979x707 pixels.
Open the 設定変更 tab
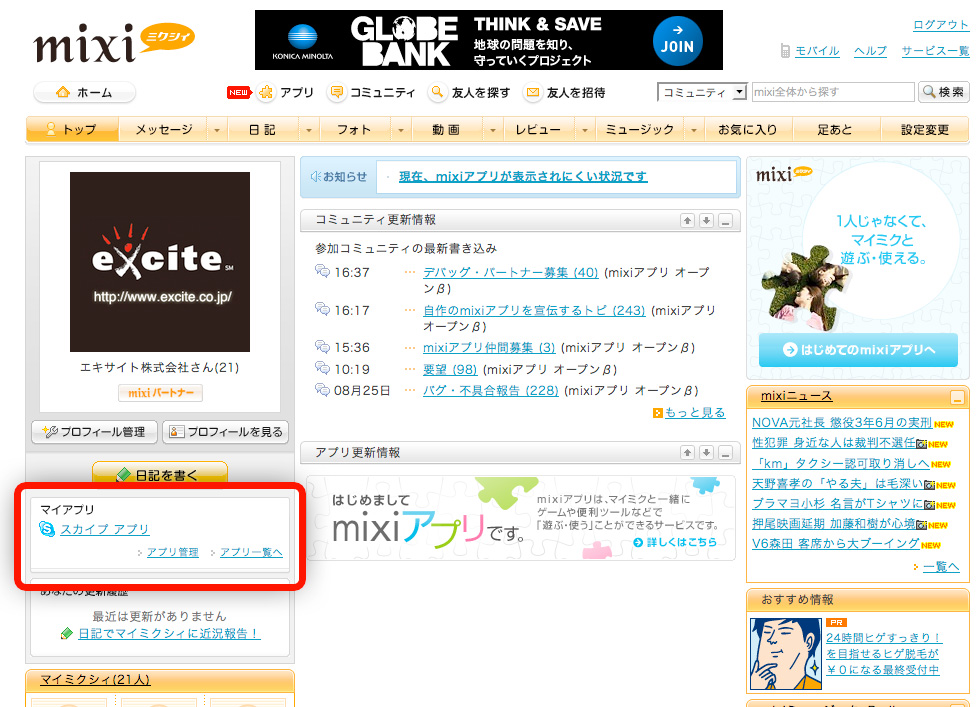pos(925,129)
